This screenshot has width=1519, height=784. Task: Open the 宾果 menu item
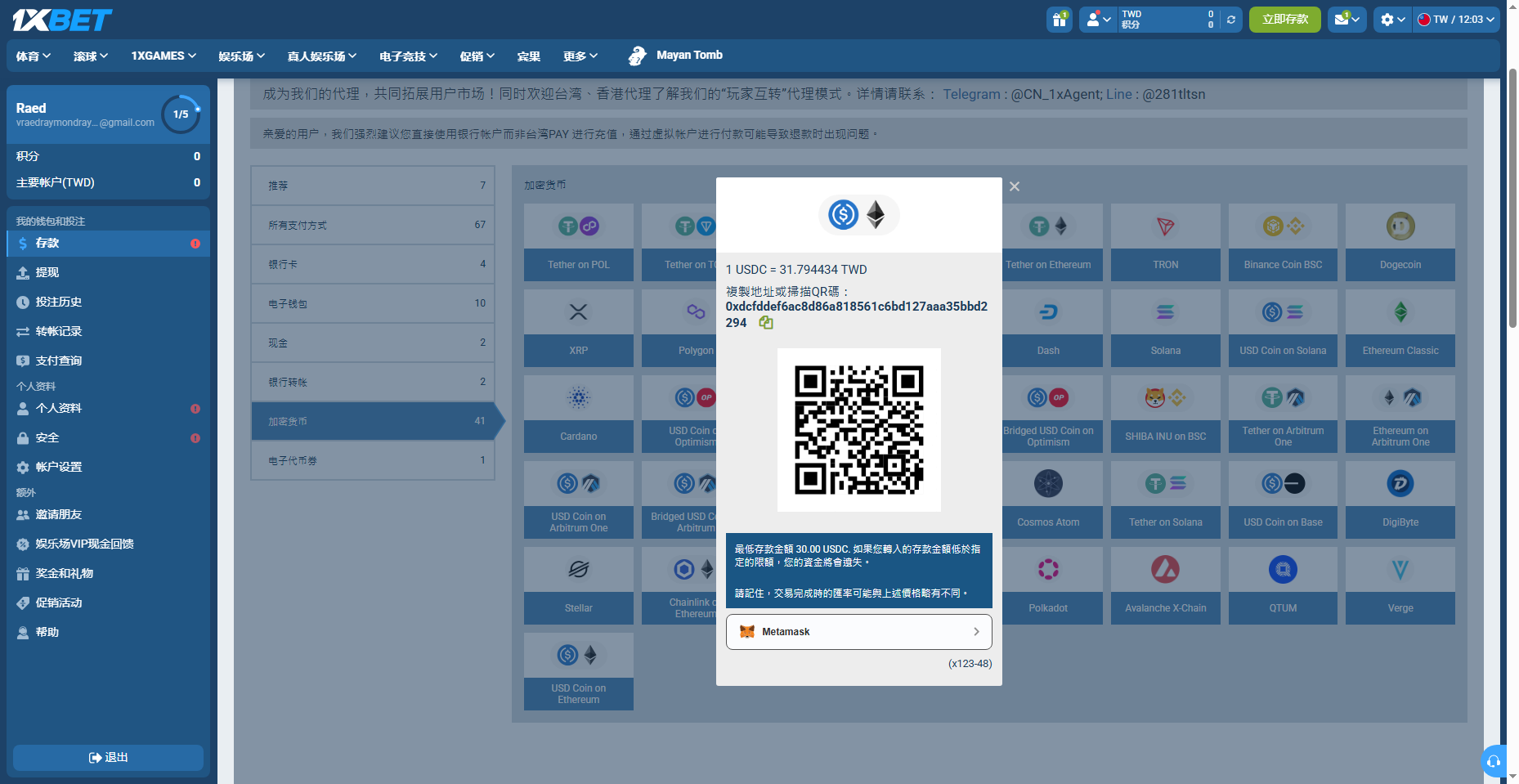coord(529,56)
